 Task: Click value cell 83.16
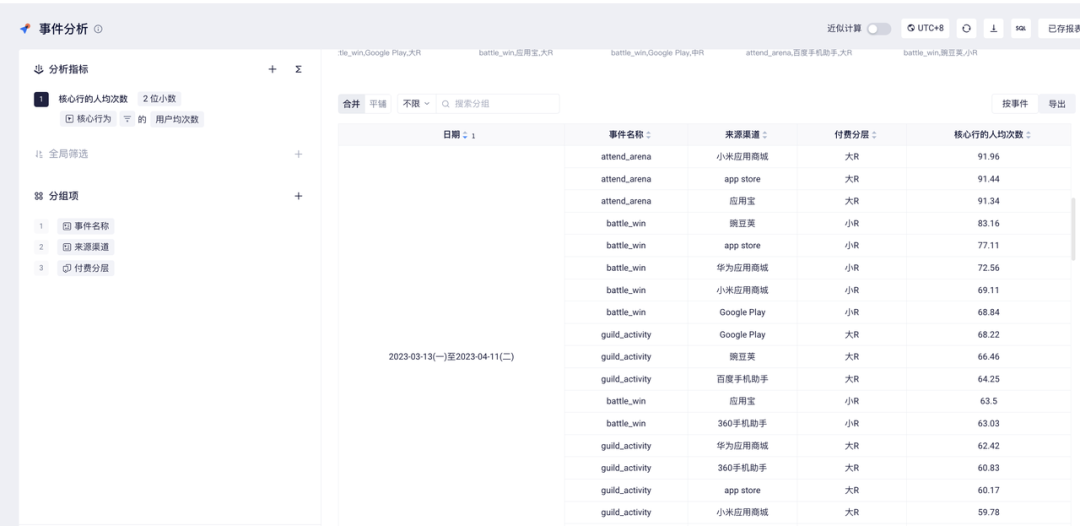tap(988, 224)
